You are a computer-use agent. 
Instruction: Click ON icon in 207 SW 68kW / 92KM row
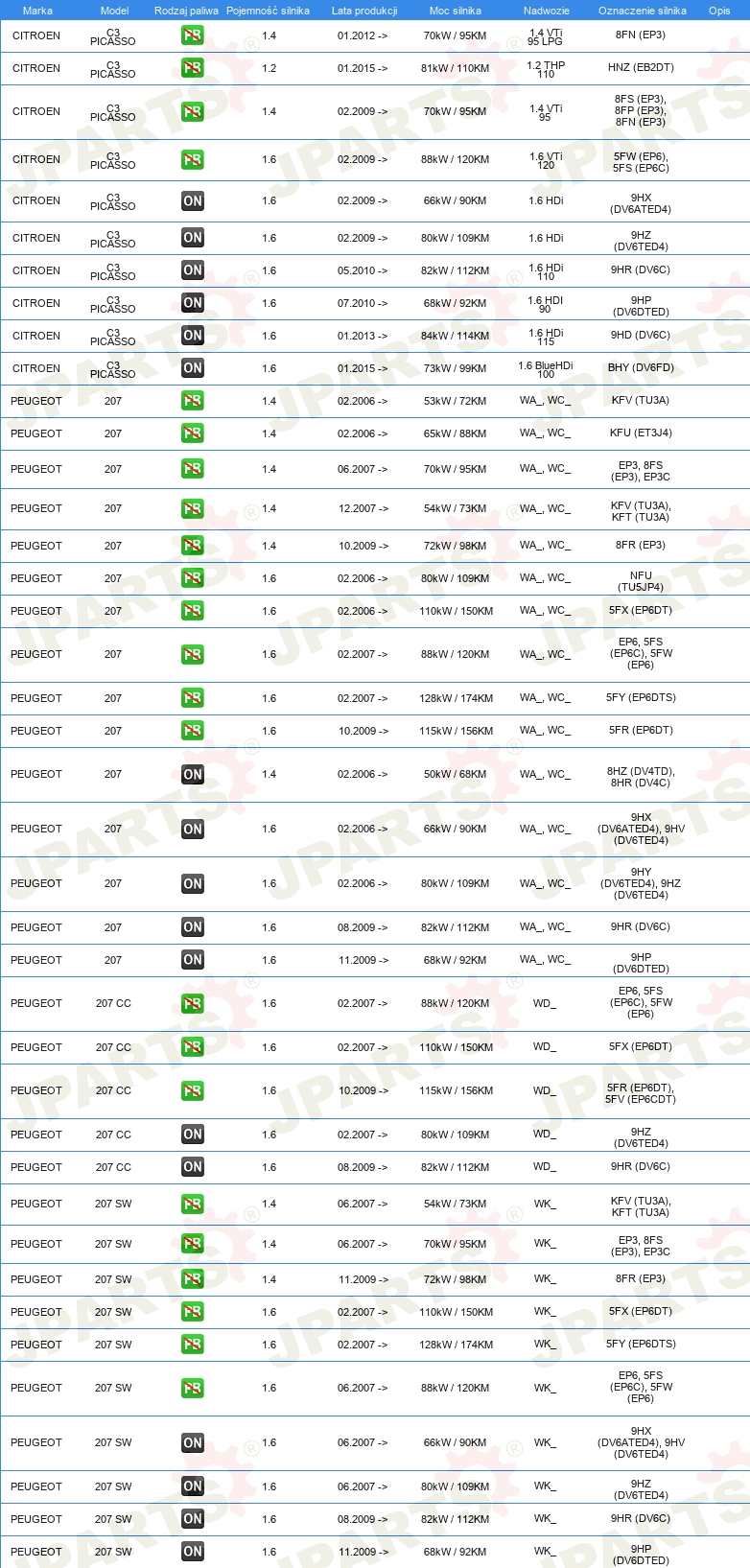point(193,1552)
